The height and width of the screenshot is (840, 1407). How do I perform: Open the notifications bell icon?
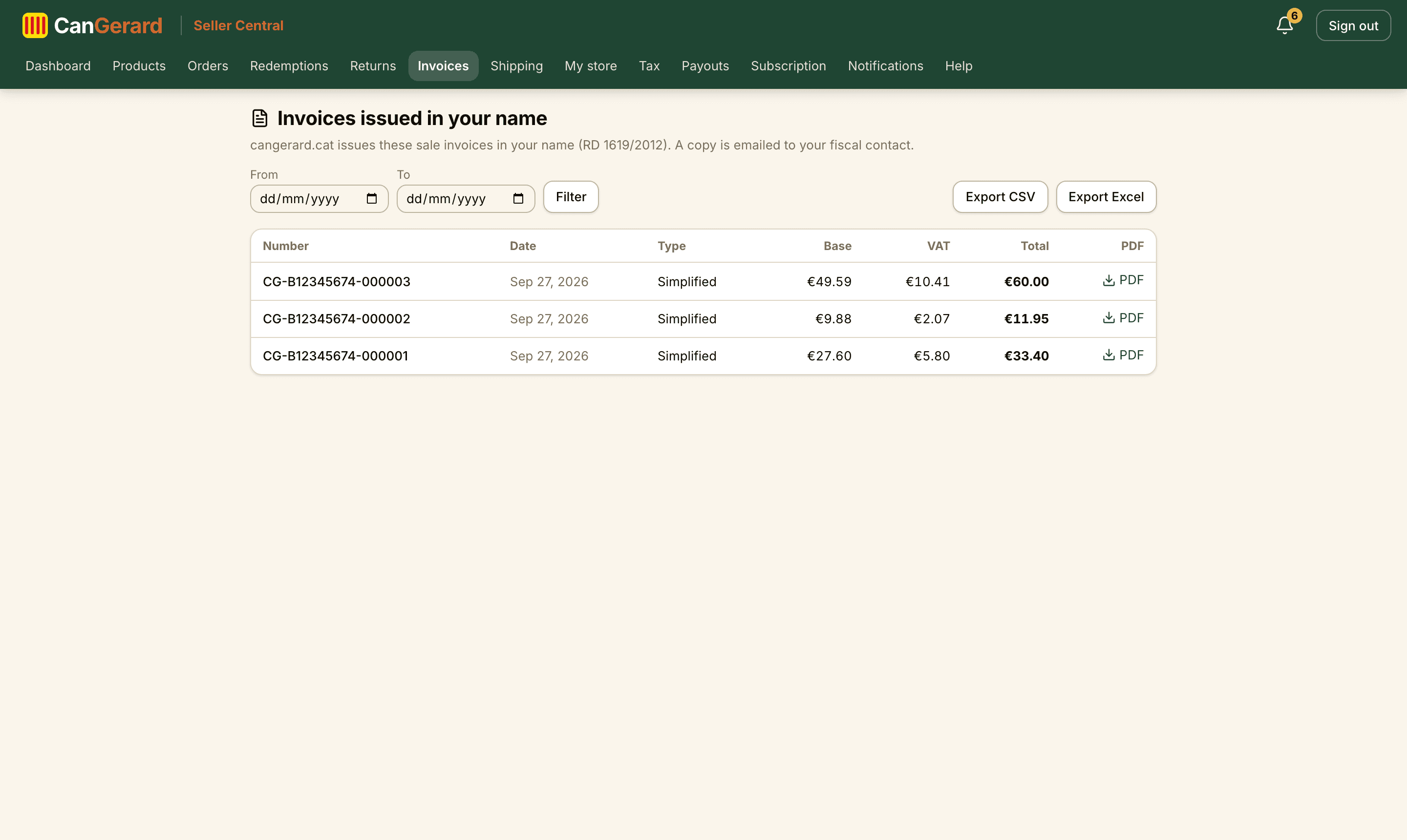click(1284, 25)
